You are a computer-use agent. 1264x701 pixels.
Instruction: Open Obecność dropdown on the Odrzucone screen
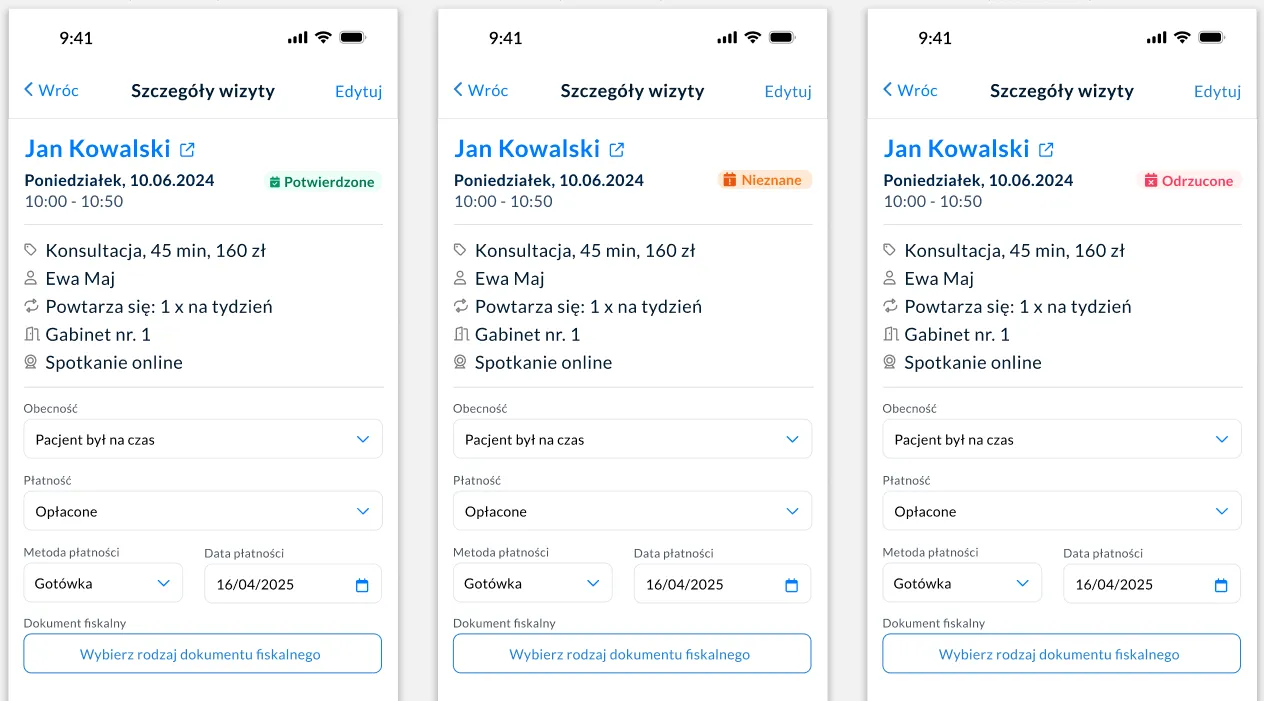coord(1061,439)
